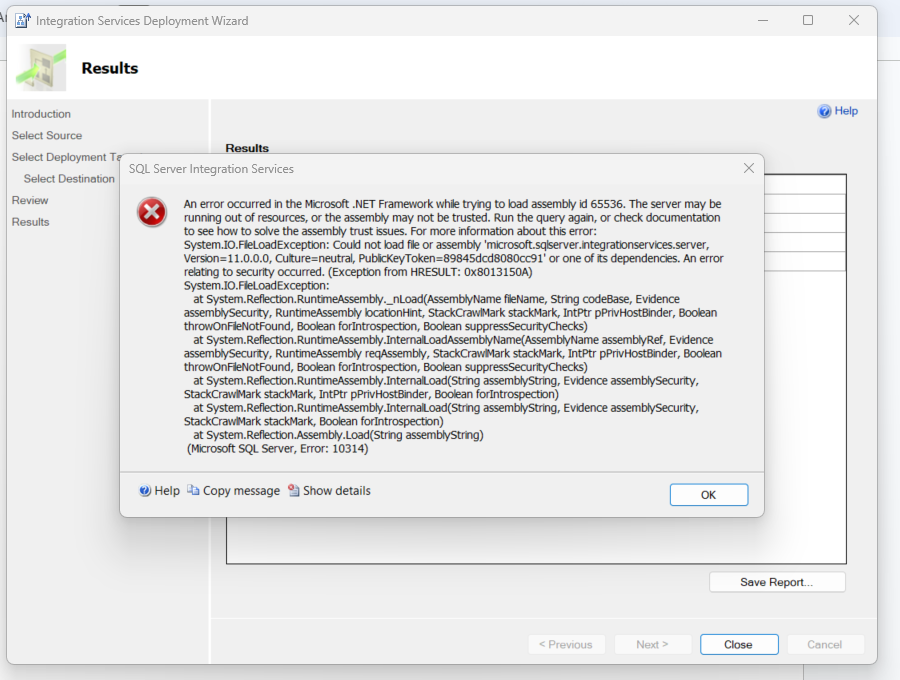Screen dimensions: 900x680
Task: Select the Select Source step
Action: (x=47, y=135)
